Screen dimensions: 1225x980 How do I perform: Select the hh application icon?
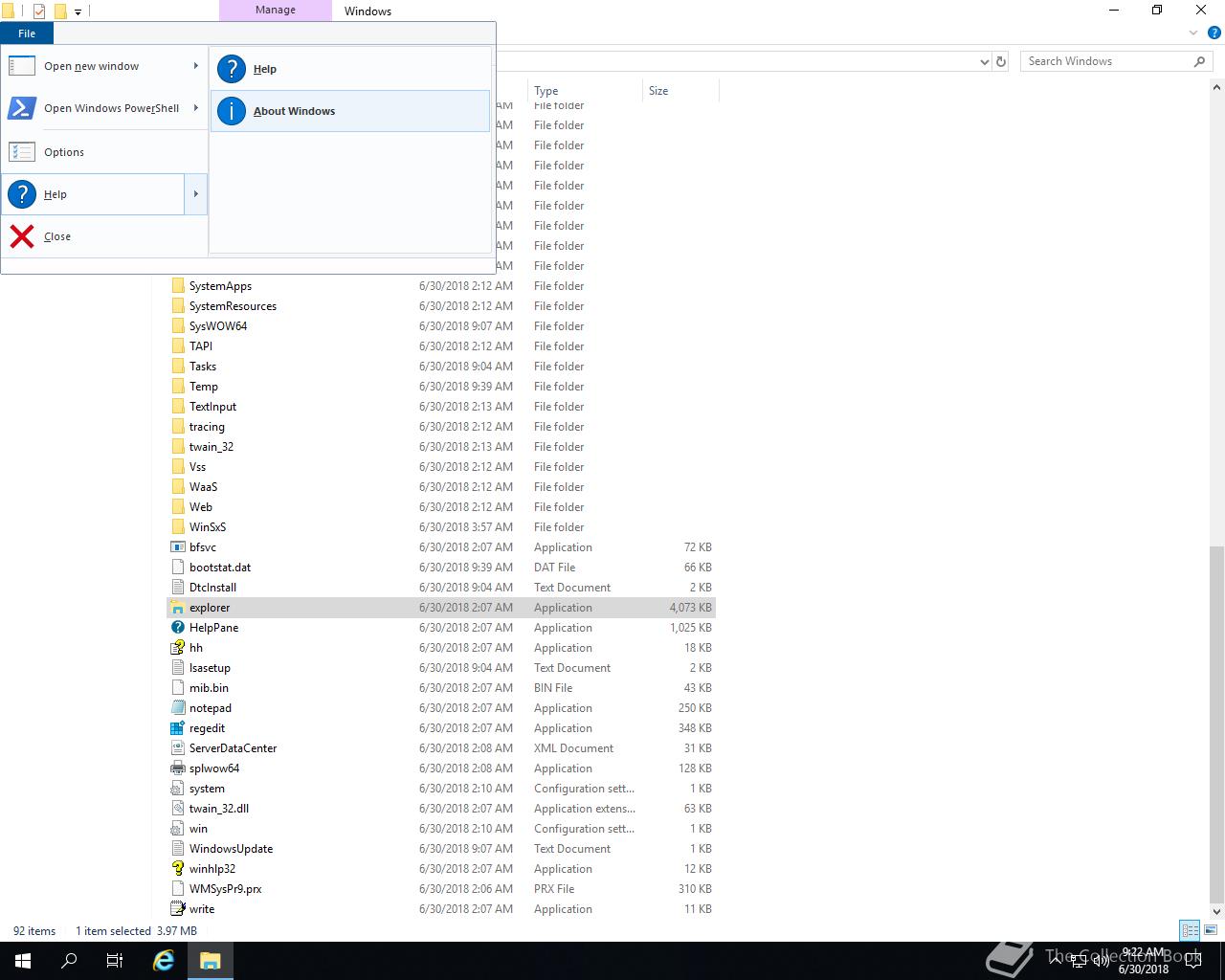coord(178,648)
